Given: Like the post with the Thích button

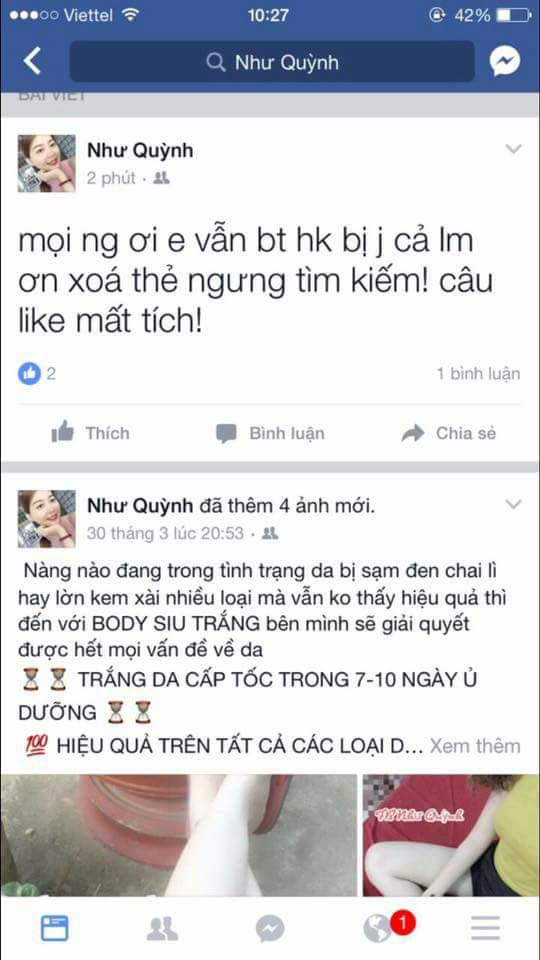Looking at the screenshot, I should tap(91, 433).
